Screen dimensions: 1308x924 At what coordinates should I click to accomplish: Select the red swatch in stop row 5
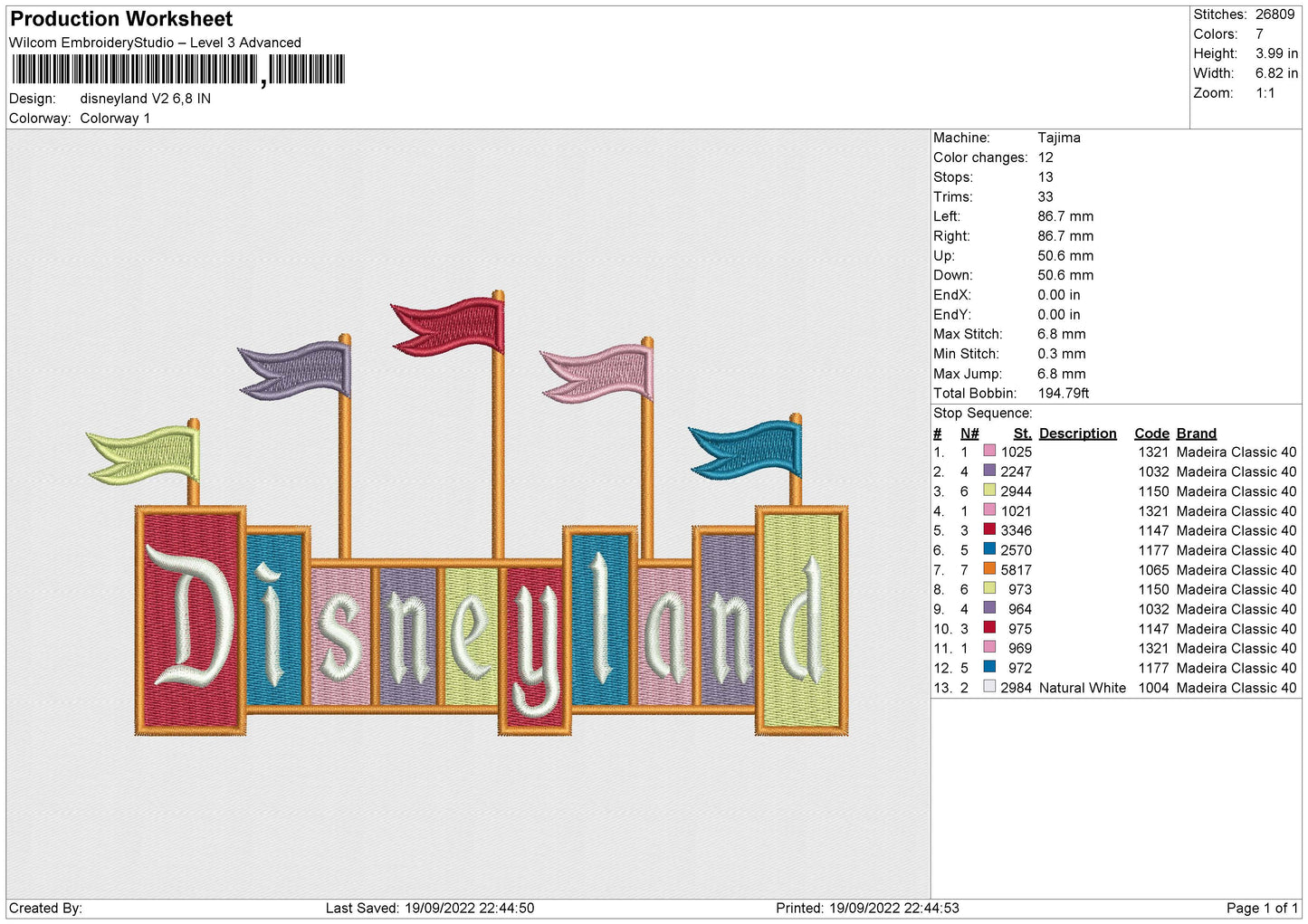tap(989, 530)
